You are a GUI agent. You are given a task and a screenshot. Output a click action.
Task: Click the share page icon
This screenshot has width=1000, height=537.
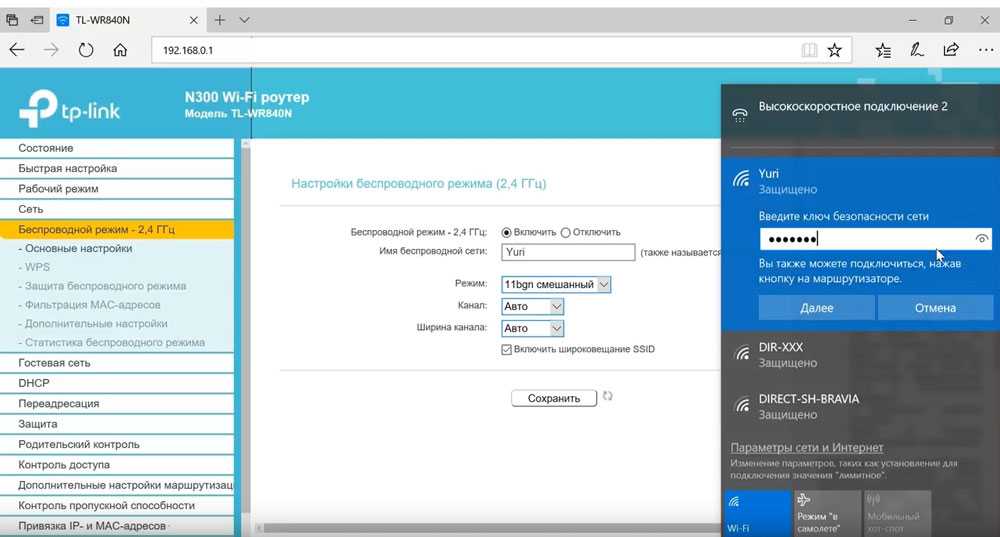point(951,50)
